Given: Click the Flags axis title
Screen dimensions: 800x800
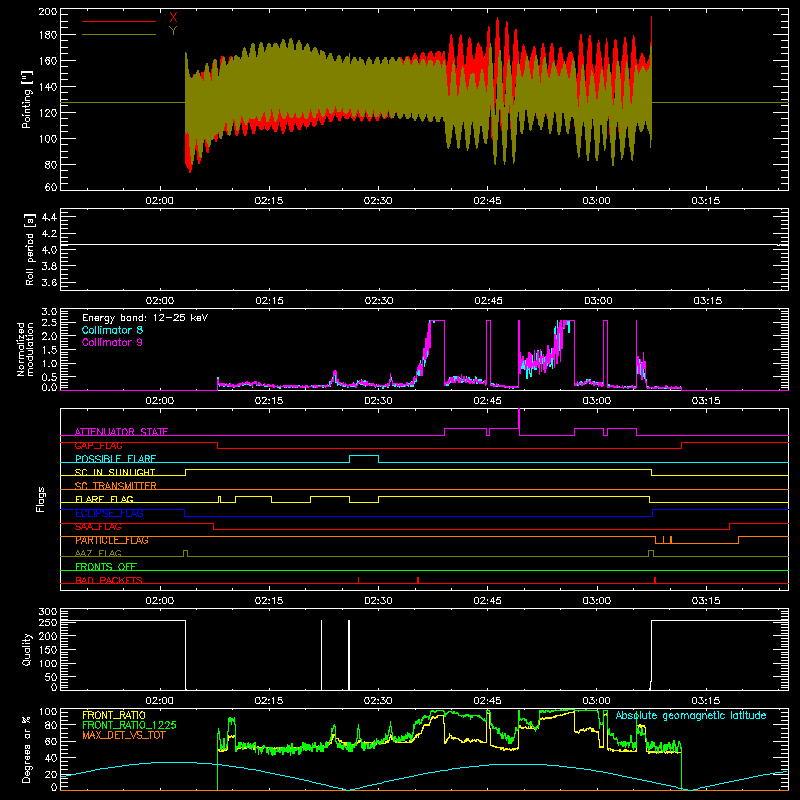Looking at the screenshot, I should (41, 499).
